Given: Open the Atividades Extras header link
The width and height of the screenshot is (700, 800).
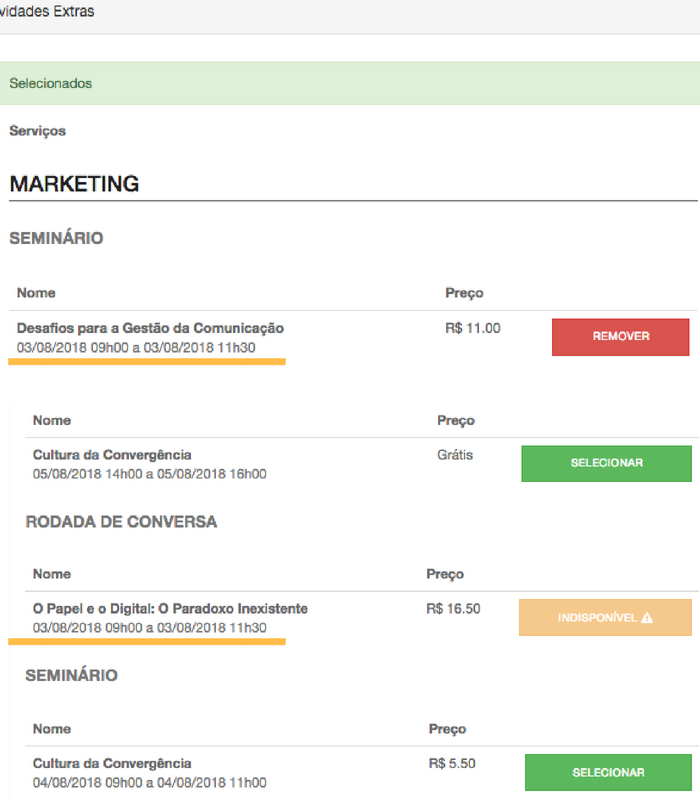Looking at the screenshot, I should 48,12.
